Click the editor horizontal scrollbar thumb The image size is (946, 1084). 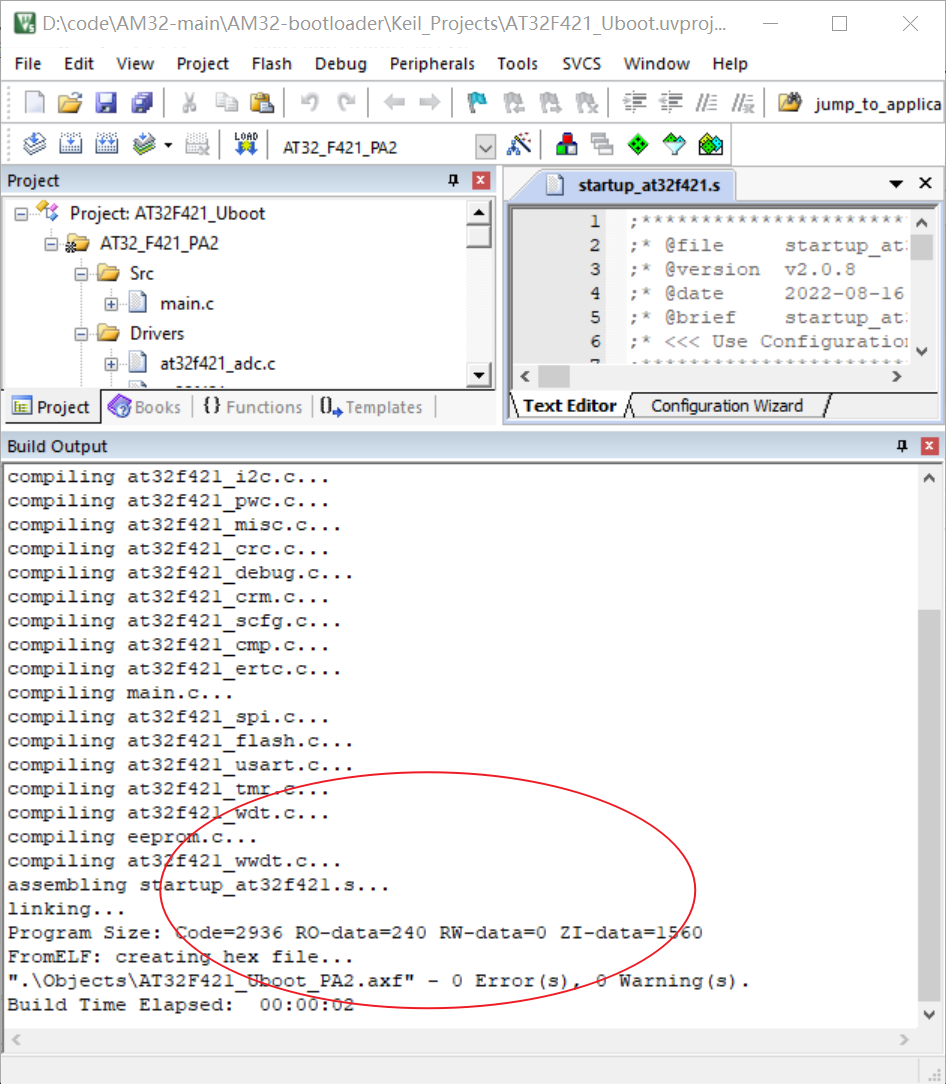[x=554, y=377]
